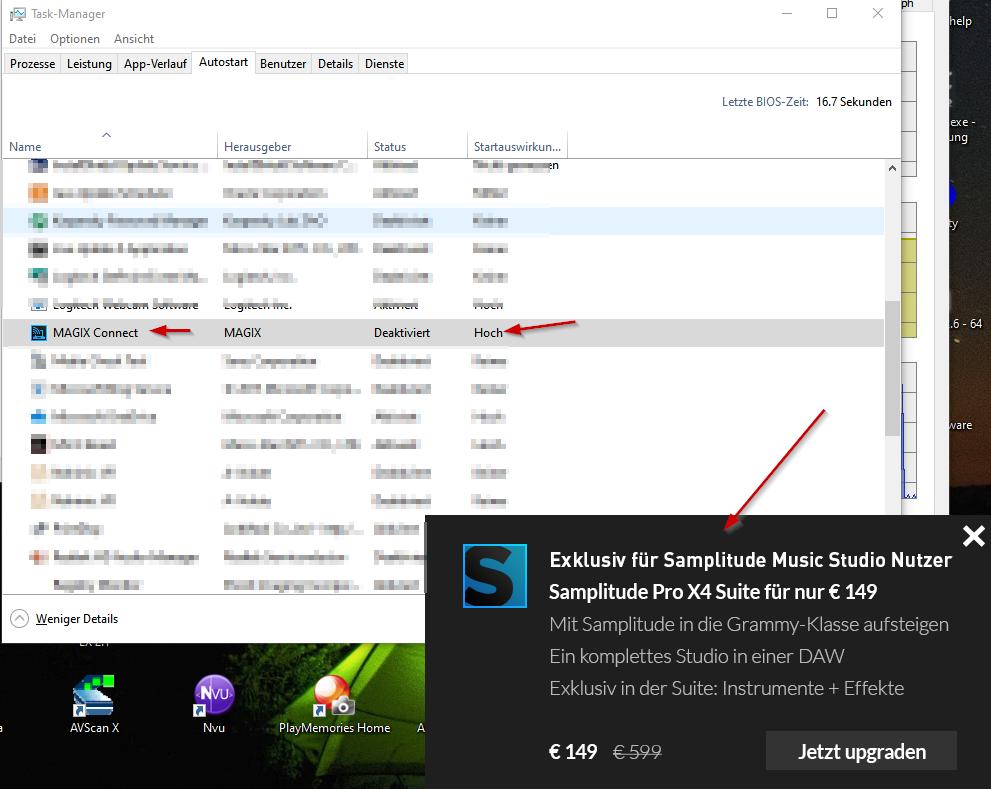This screenshot has width=991, height=789.
Task: Minimize the Task-Manager window
Action: (787, 13)
